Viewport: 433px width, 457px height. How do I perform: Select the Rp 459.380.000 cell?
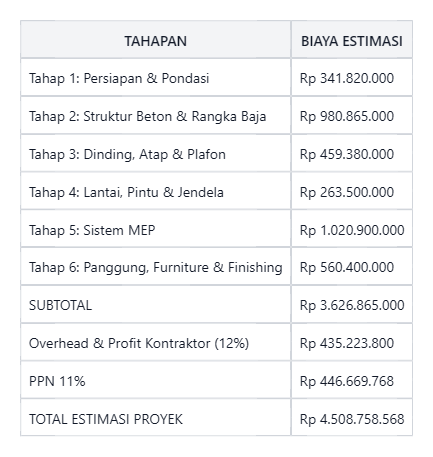point(352,153)
